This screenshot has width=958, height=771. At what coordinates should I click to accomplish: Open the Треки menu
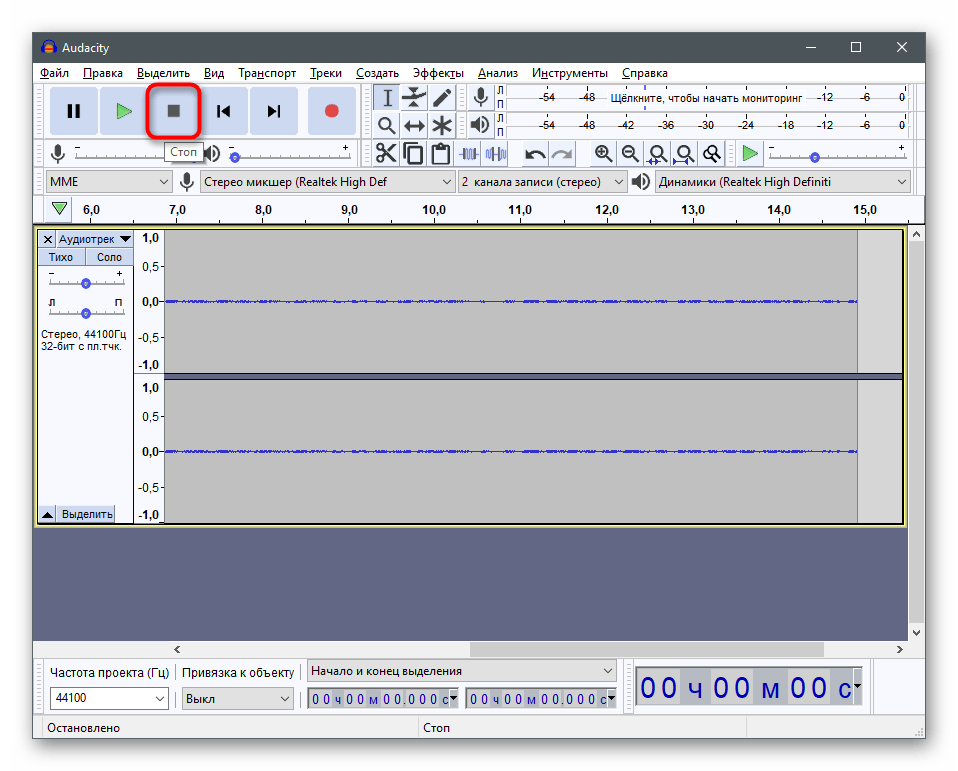pos(326,73)
